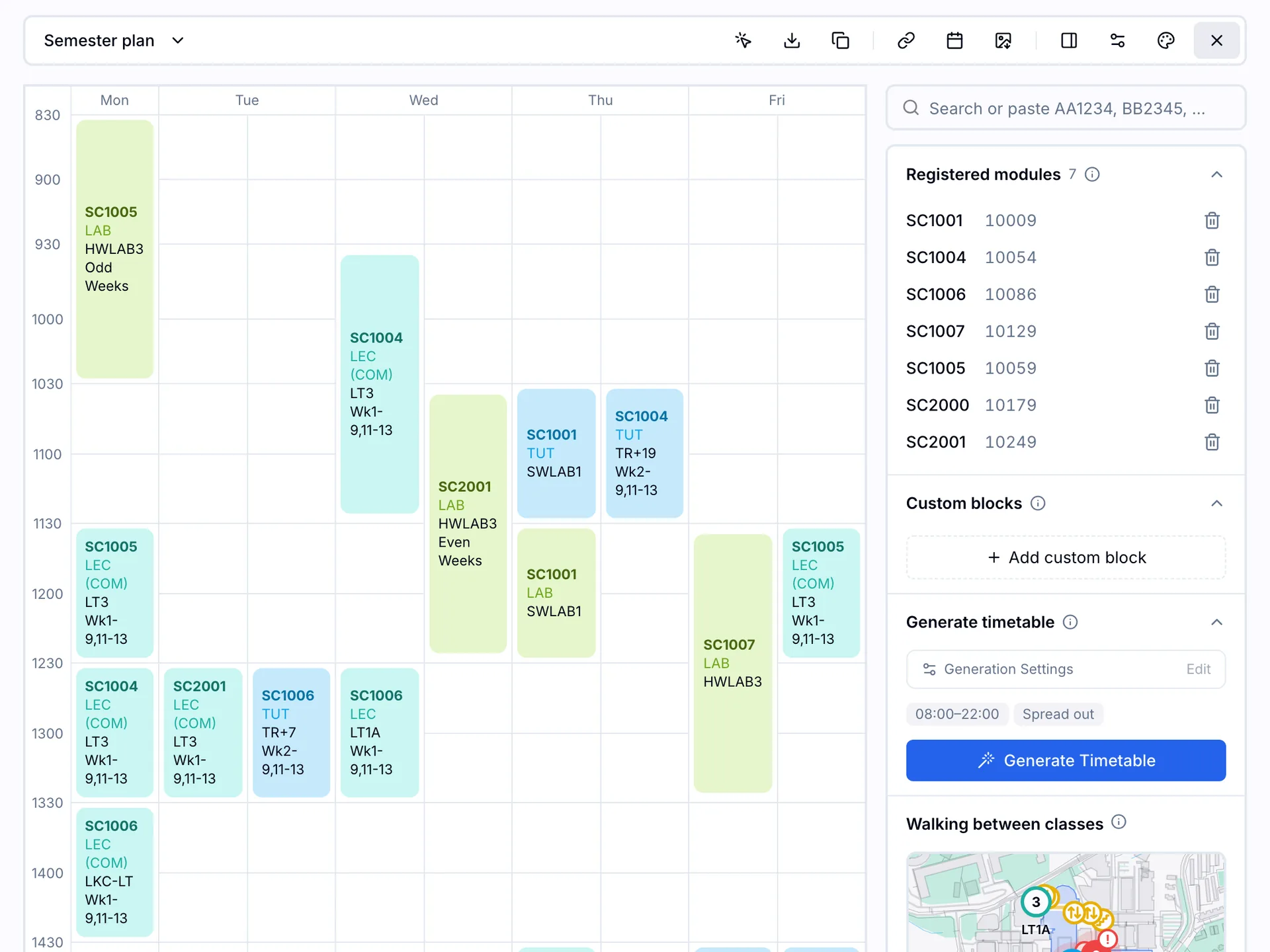
Task: Delete module SC1001 with trash icon
Action: (1212, 220)
